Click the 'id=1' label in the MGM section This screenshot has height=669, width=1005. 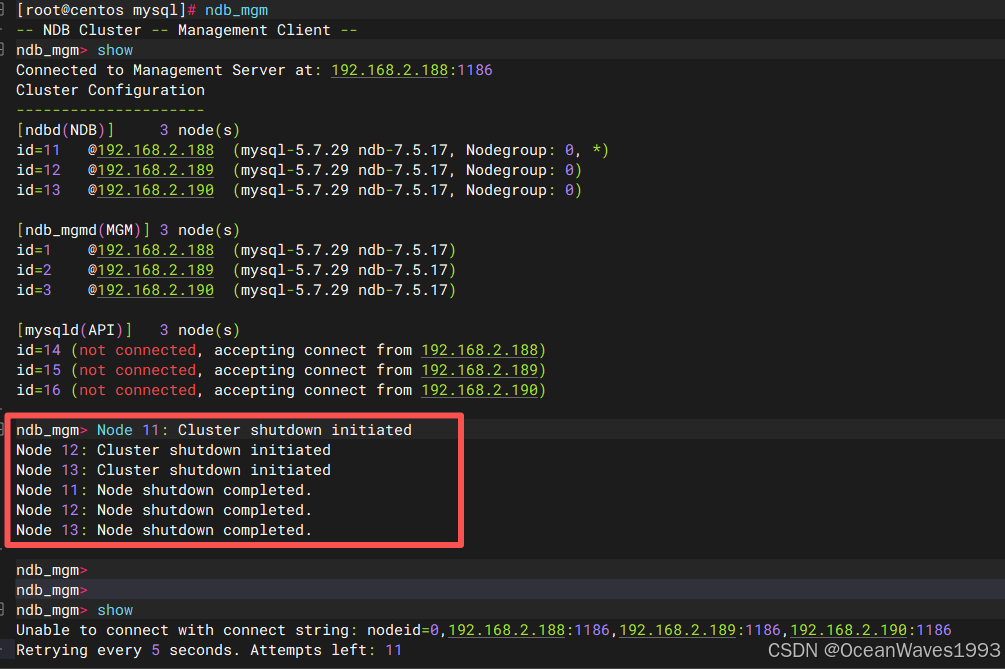coord(33,250)
